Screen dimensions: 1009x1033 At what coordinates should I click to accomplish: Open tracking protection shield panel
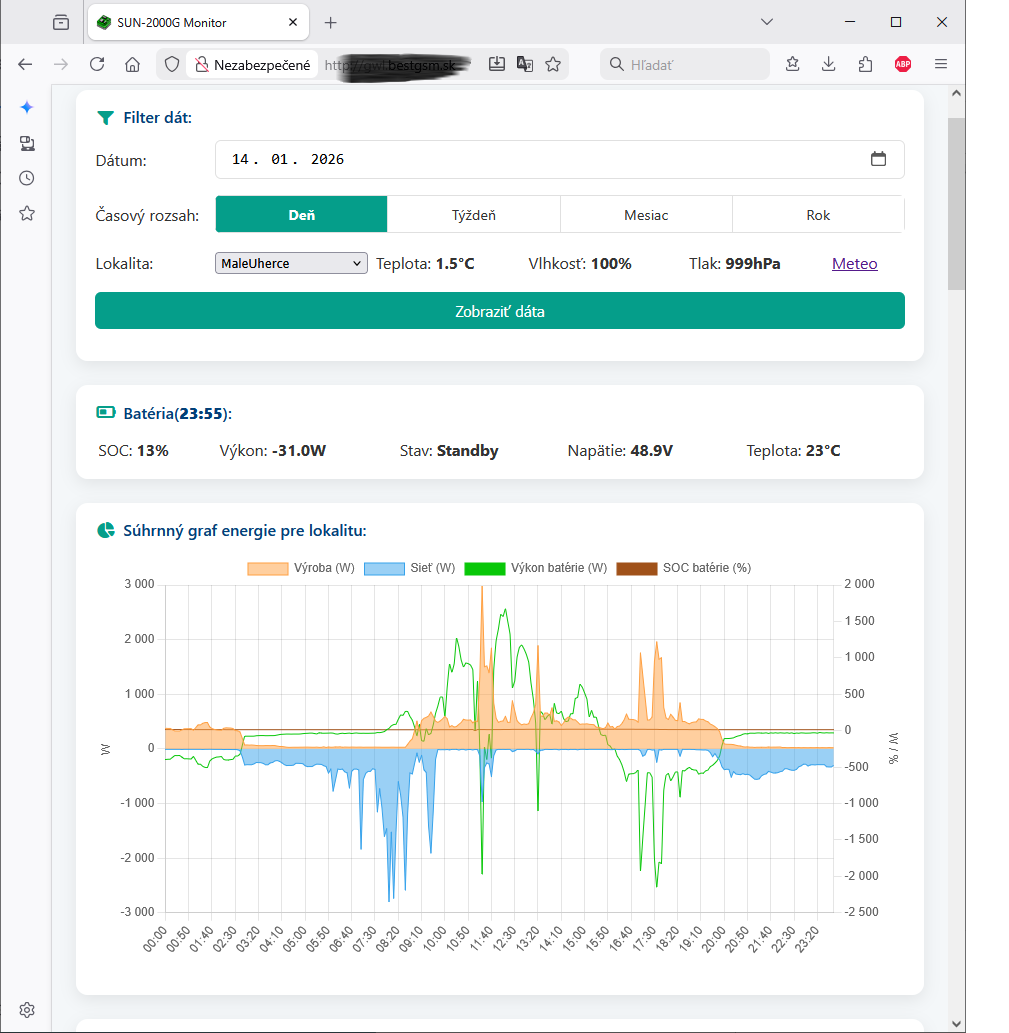coord(172,64)
